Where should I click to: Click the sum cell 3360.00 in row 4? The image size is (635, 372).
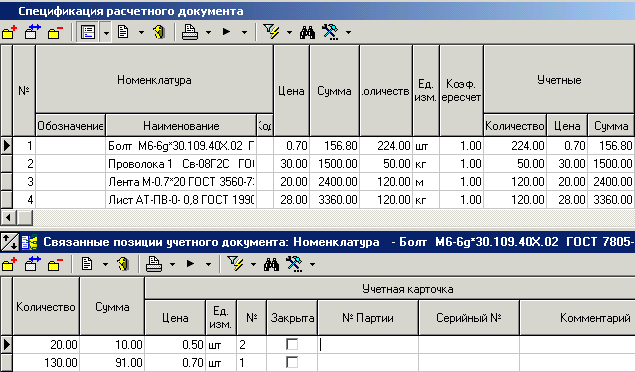click(335, 200)
